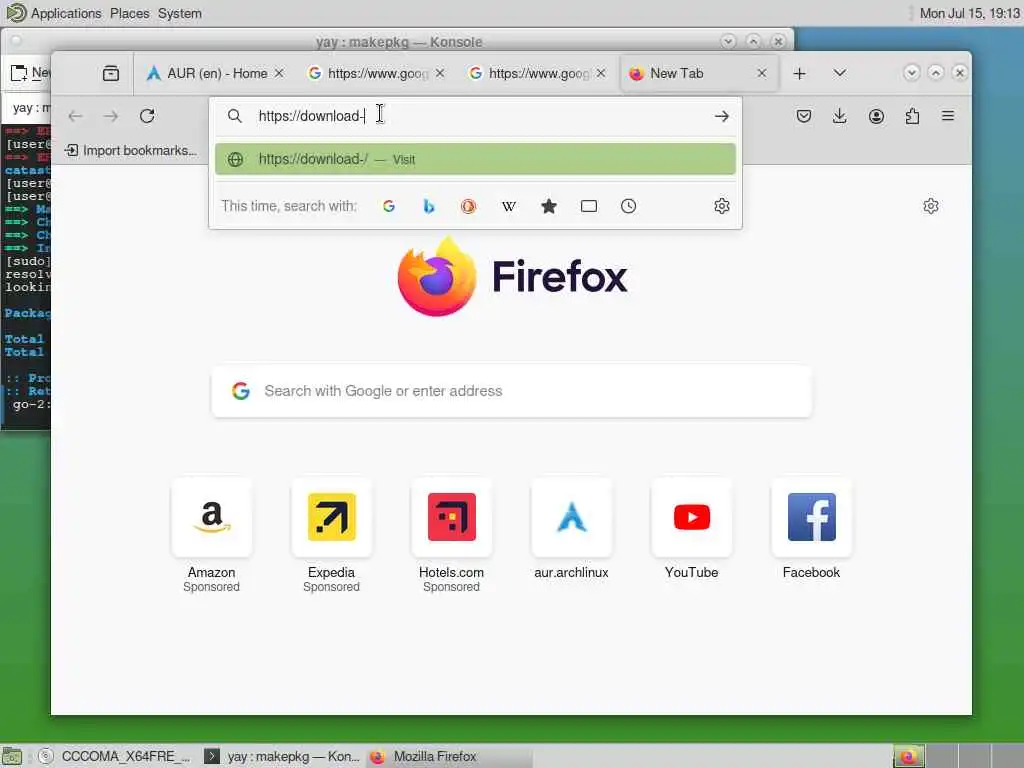Open the Extensions puzzle icon

click(x=912, y=116)
